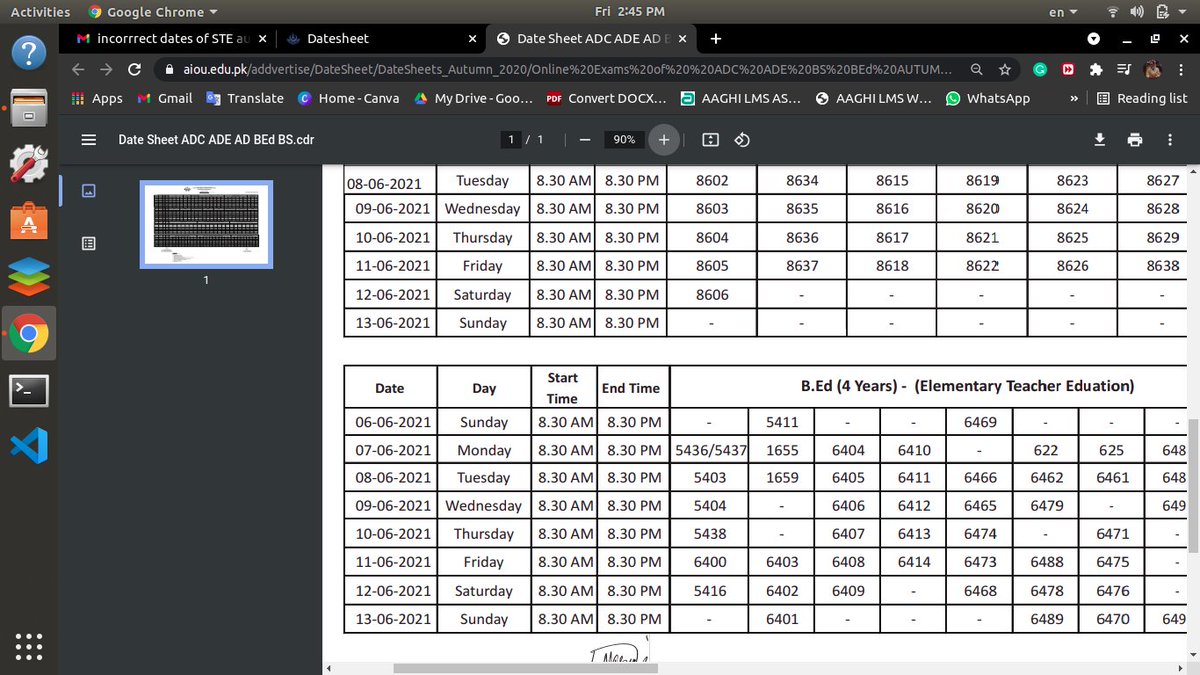Open the Extensions puzzle menu
Image resolution: width=1200 pixels, height=675 pixels.
[x=1096, y=70]
